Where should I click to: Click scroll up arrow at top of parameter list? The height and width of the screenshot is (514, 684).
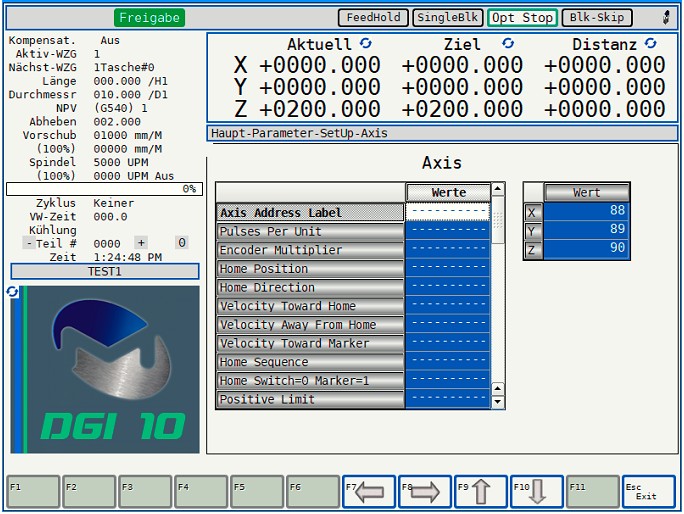[x=498, y=189]
